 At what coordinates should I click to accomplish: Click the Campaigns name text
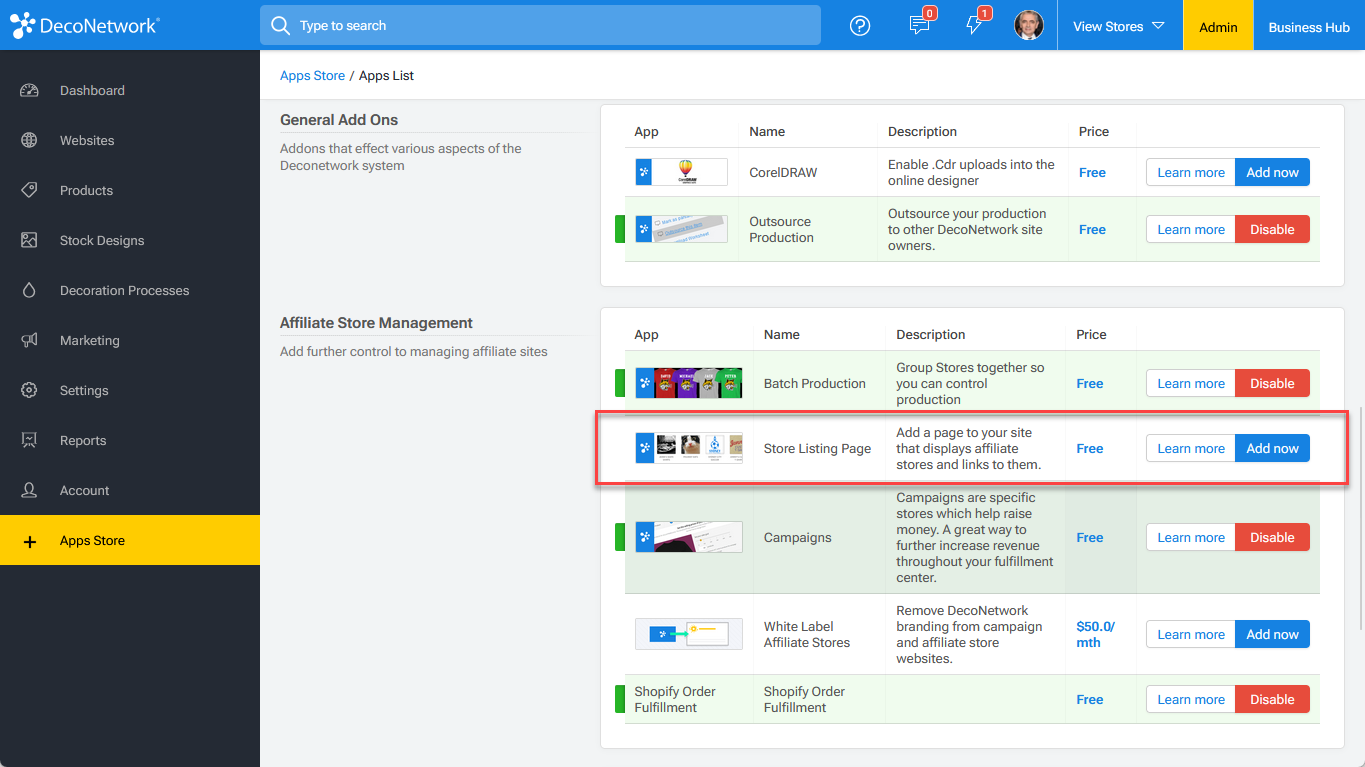[x=797, y=537]
